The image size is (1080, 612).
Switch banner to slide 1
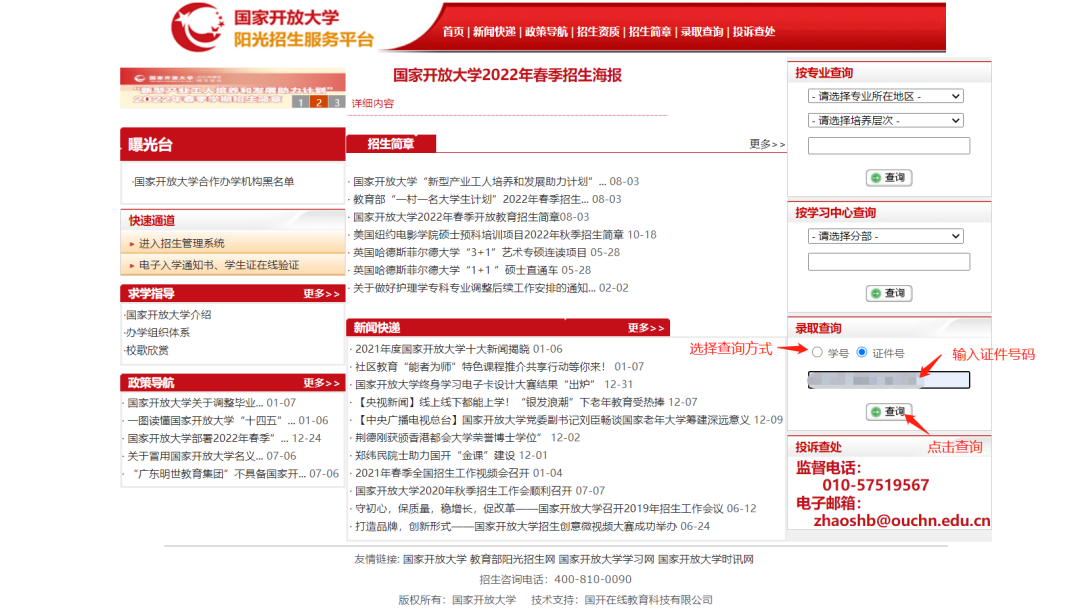[301, 102]
